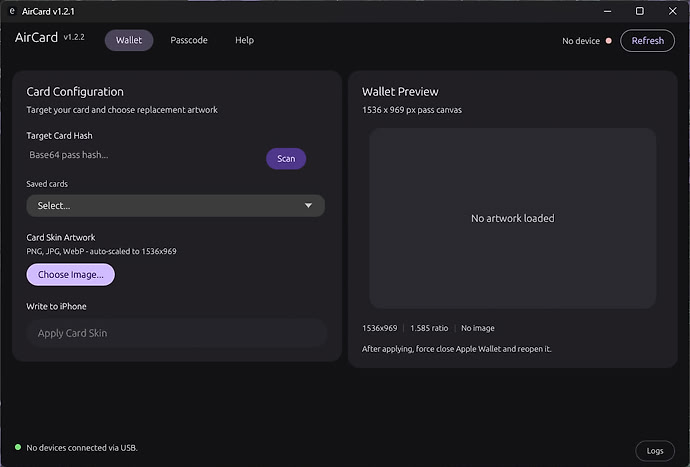Open the Select... saved cards combo box
Image resolution: width=690 pixels, height=467 pixels.
(x=176, y=206)
